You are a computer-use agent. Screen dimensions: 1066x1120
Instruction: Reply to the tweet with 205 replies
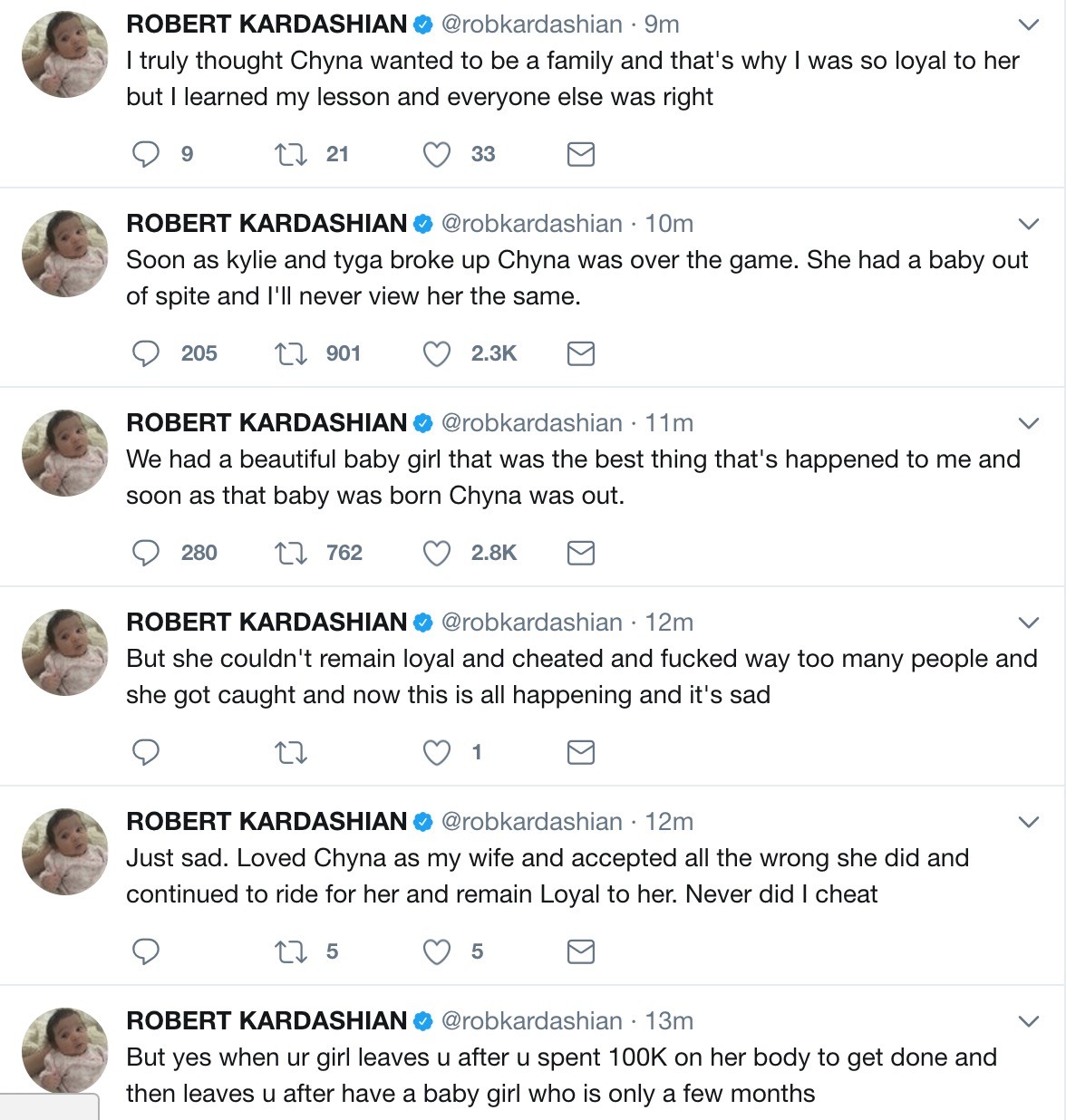146,353
